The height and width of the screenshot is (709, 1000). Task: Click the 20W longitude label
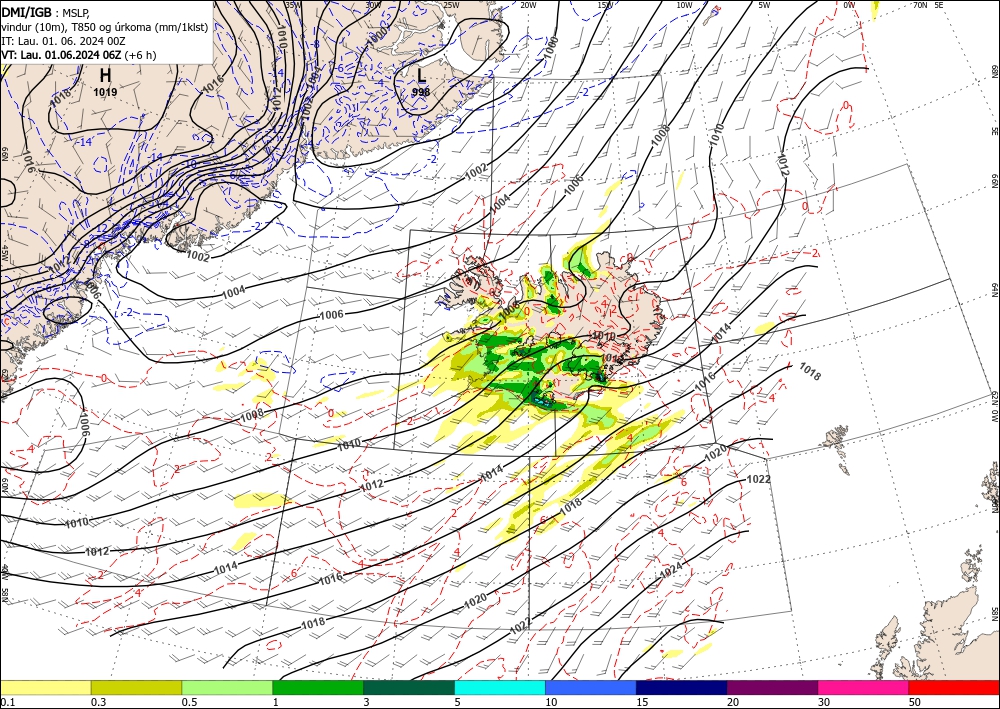coord(528,5)
